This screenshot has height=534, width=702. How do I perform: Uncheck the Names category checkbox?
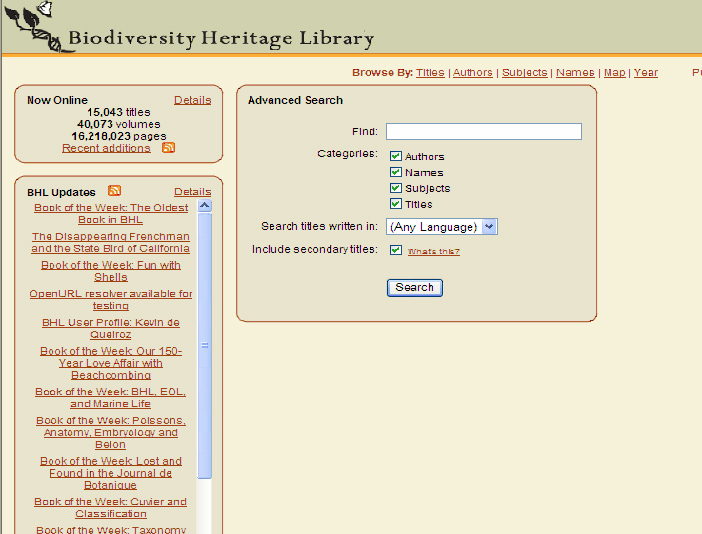(x=395, y=172)
